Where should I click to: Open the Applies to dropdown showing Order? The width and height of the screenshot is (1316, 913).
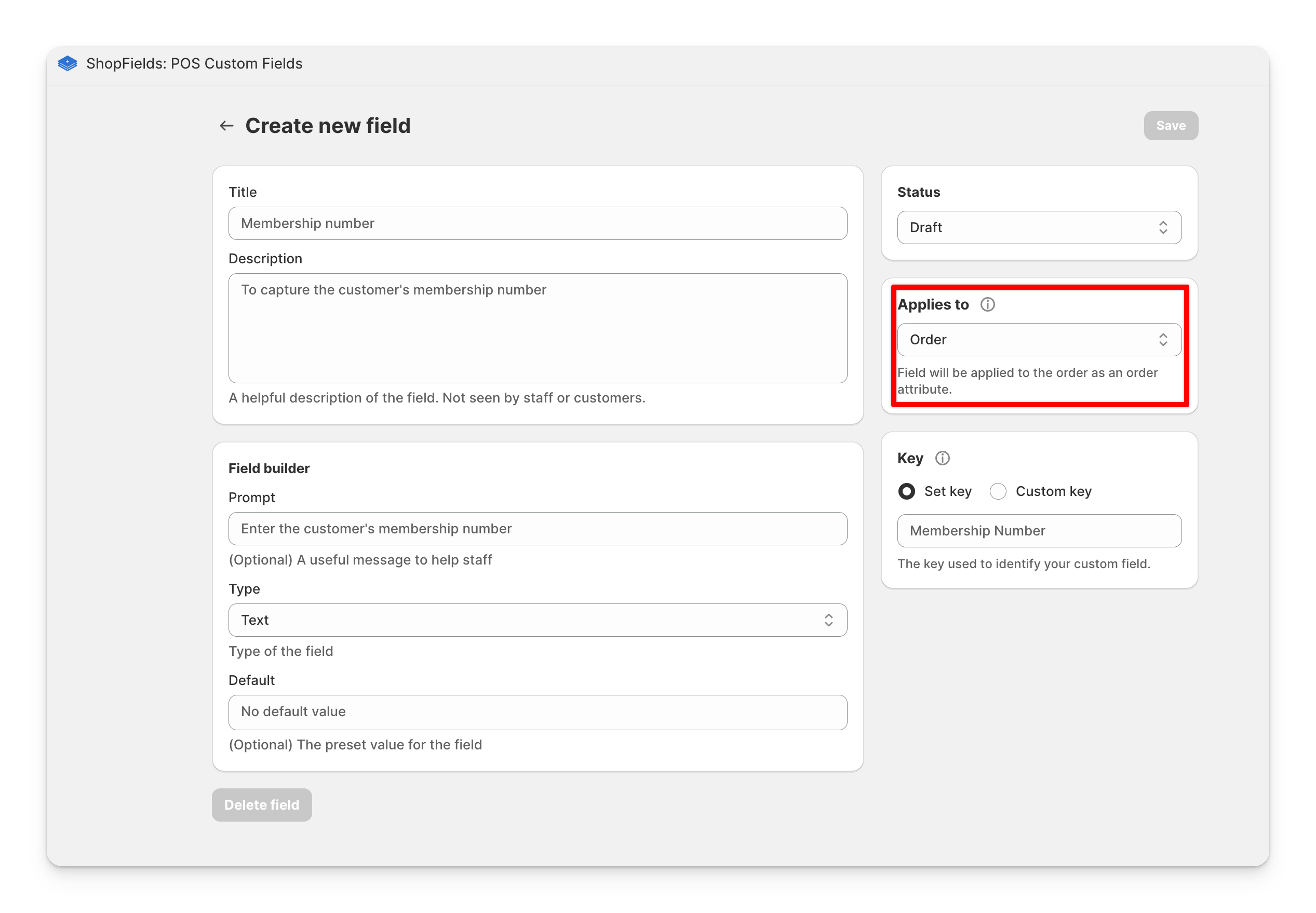[1039, 339]
